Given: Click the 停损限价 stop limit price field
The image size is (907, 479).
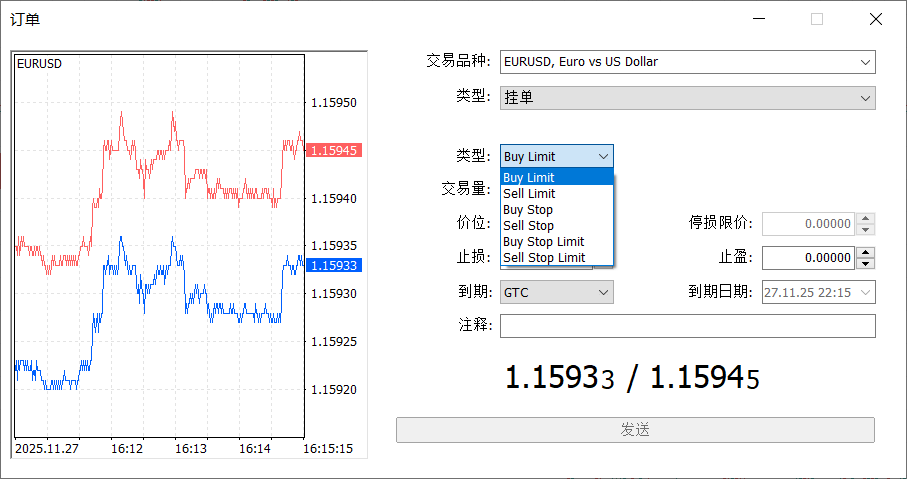Looking at the screenshot, I should point(808,224).
